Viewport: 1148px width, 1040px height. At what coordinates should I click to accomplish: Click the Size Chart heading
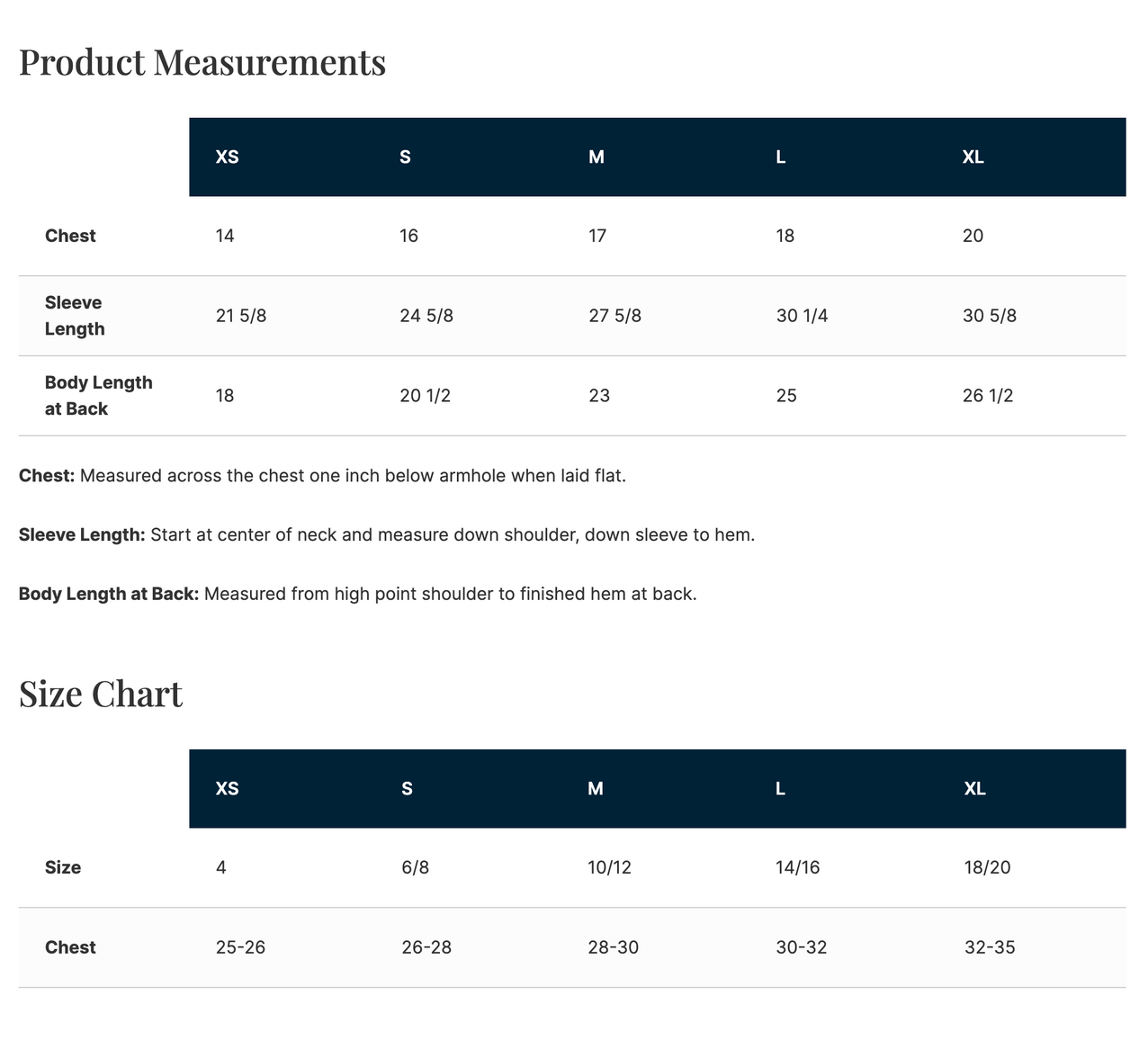click(x=101, y=695)
